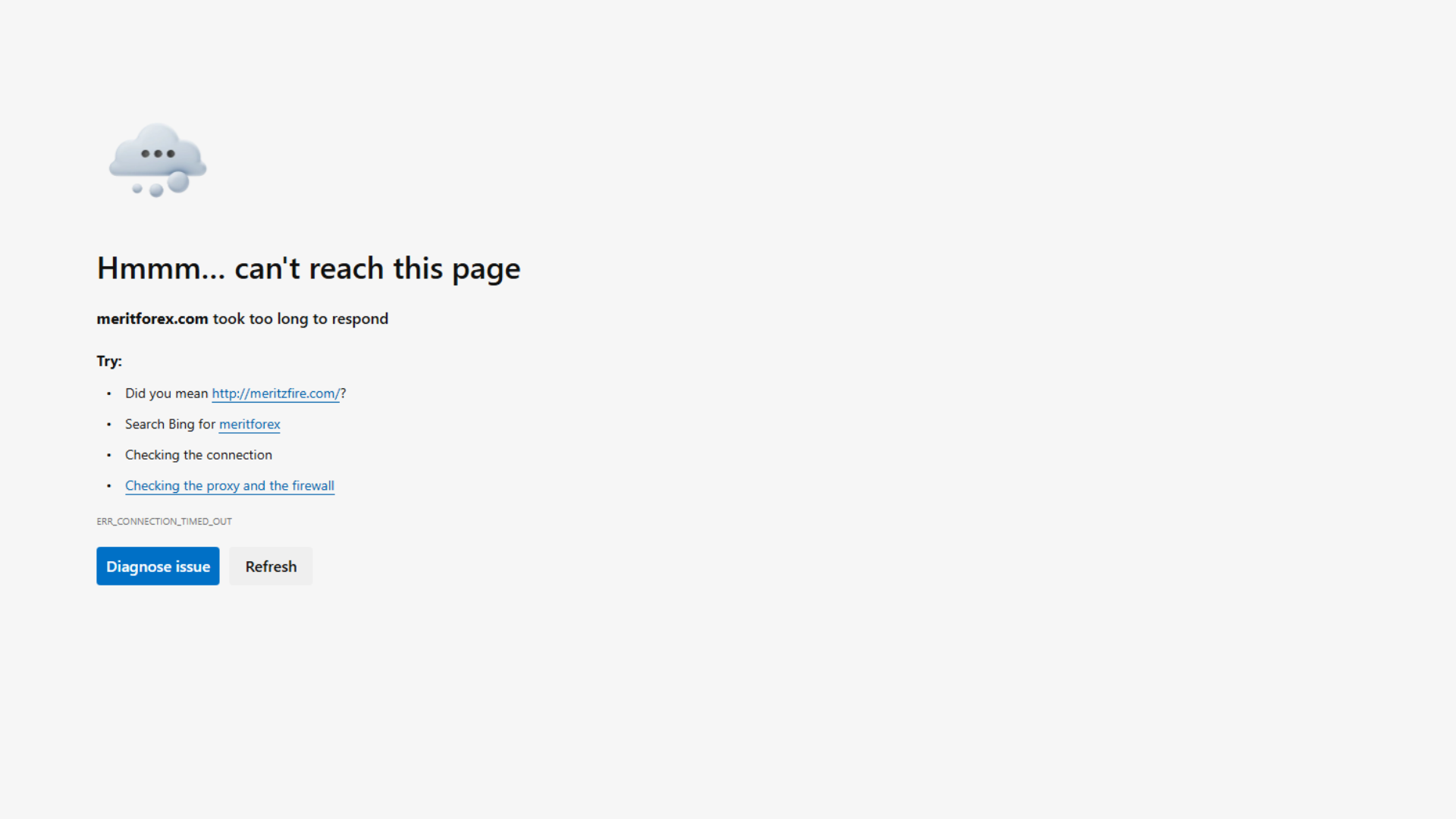Click the smallest bubble beneath the cloud
The width and height of the screenshot is (1456, 819).
click(x=137, y=189)
